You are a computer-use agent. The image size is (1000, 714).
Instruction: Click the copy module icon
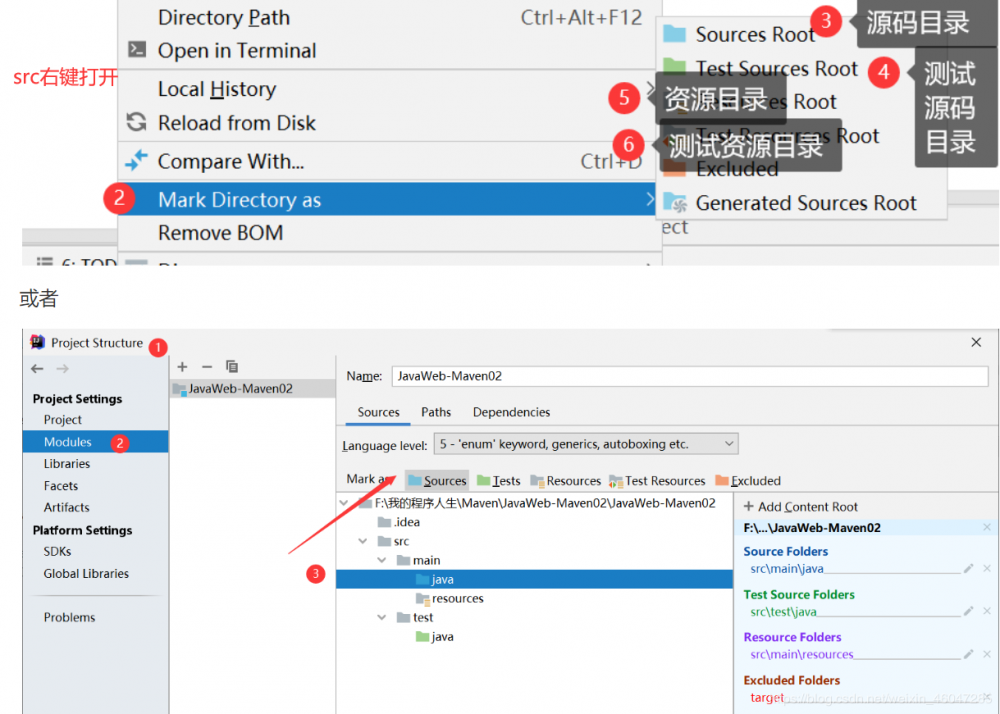pos(232,367)
